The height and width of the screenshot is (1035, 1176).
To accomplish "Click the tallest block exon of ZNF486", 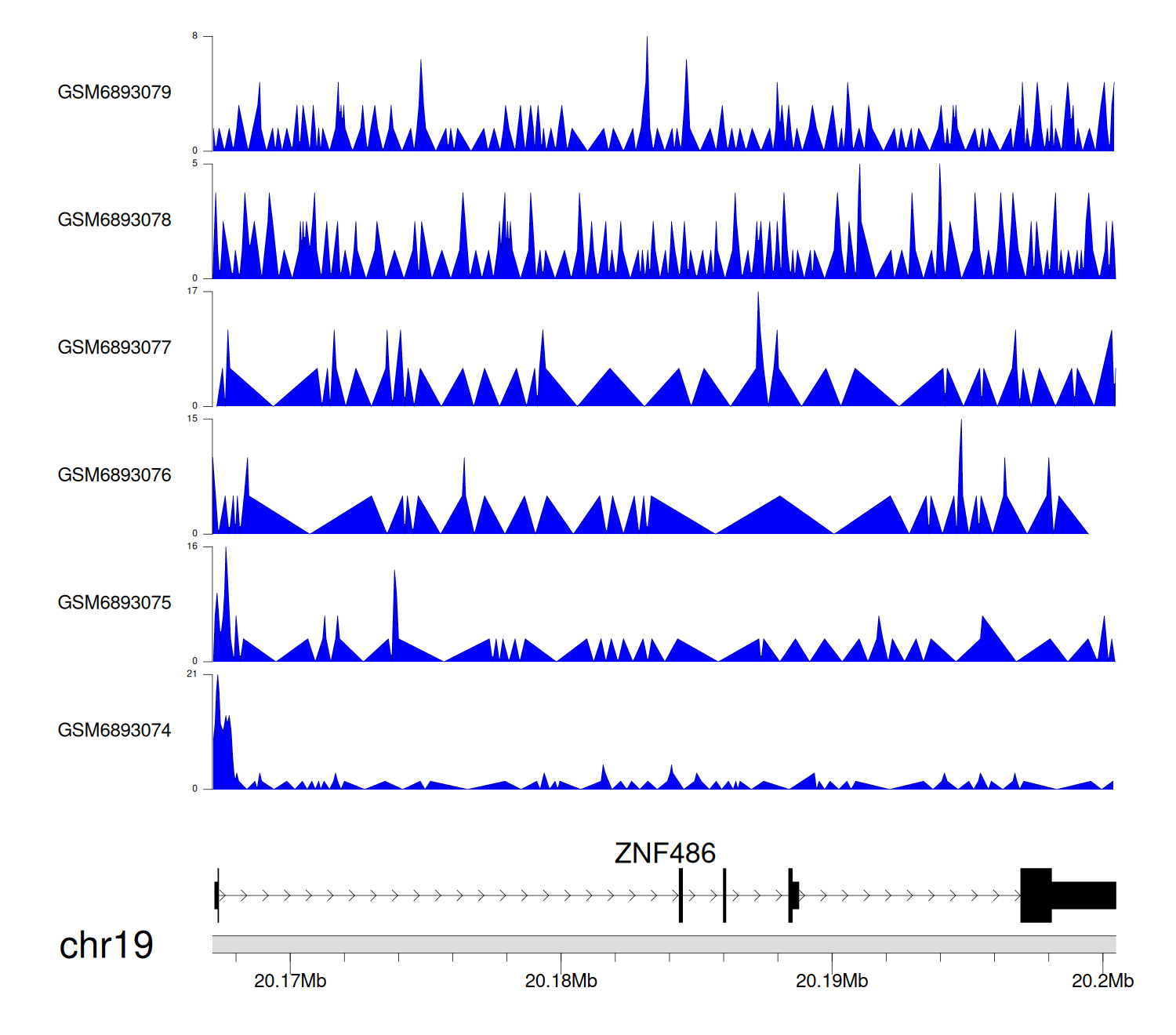I will [x=1036, y=895].
